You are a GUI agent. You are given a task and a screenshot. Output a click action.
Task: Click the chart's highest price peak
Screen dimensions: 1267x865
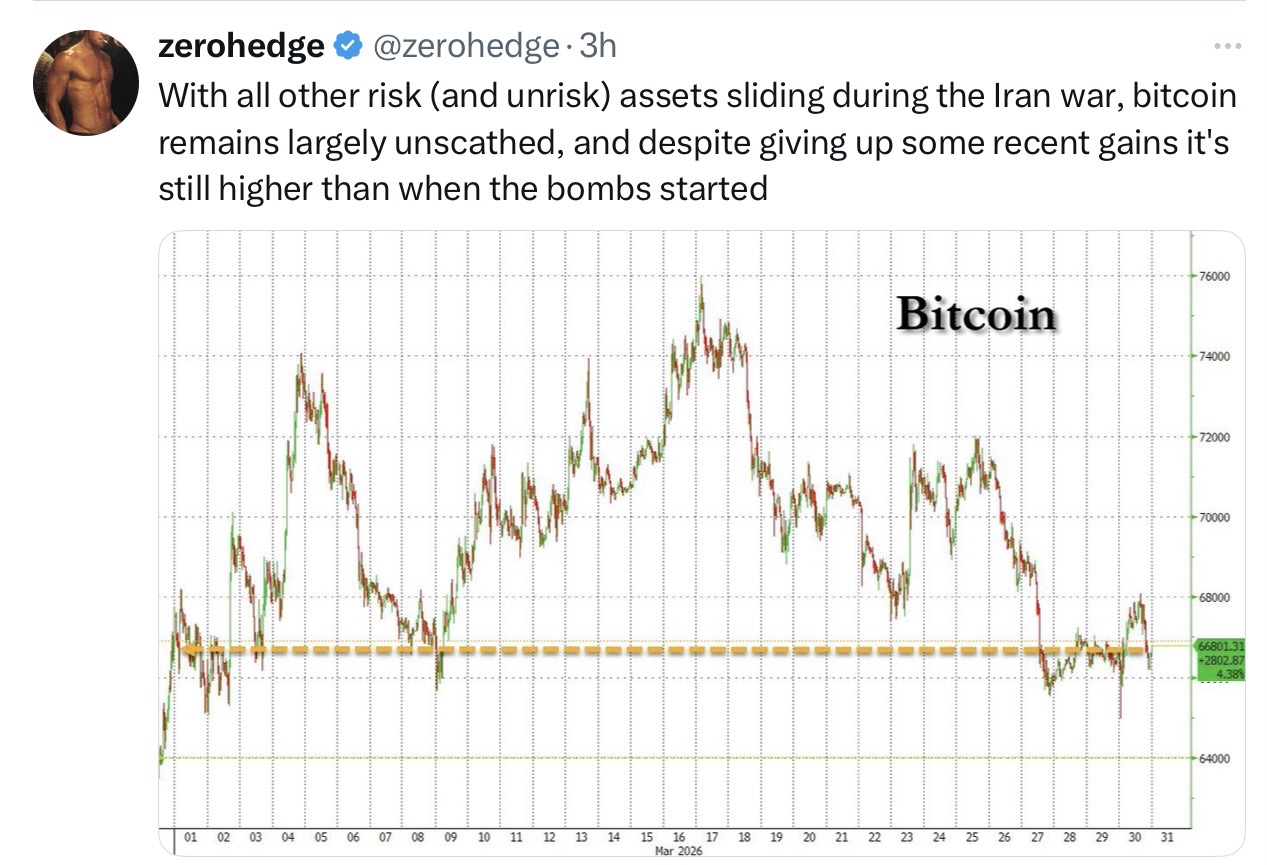point(701,284)
